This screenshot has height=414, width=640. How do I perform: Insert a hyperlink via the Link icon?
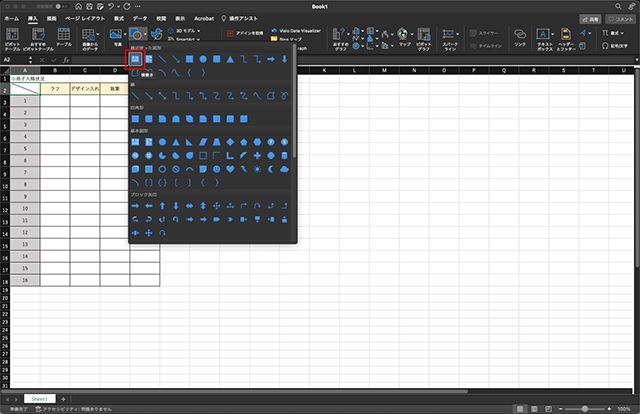(520, 37)
